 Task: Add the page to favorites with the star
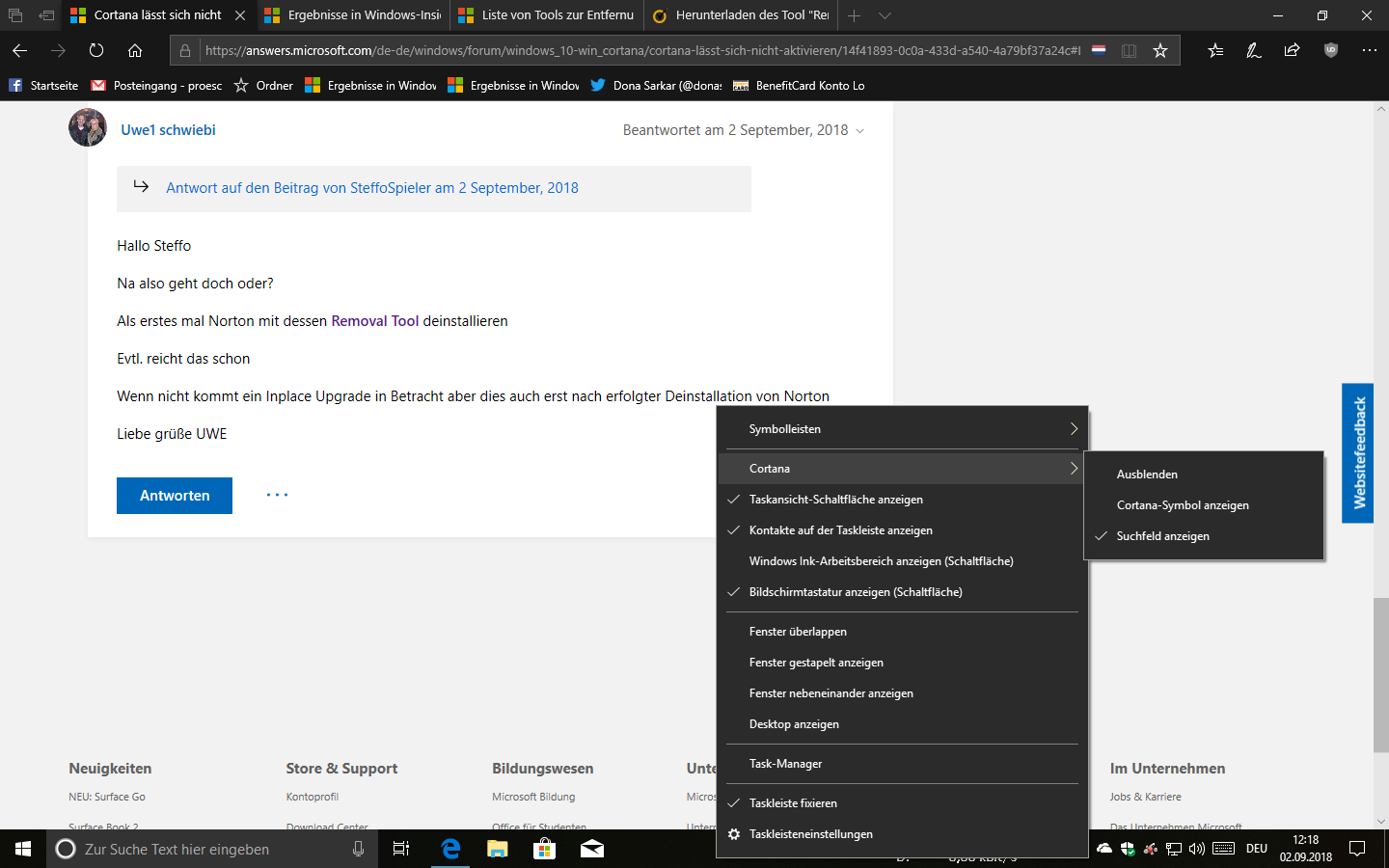(1160, 50)
